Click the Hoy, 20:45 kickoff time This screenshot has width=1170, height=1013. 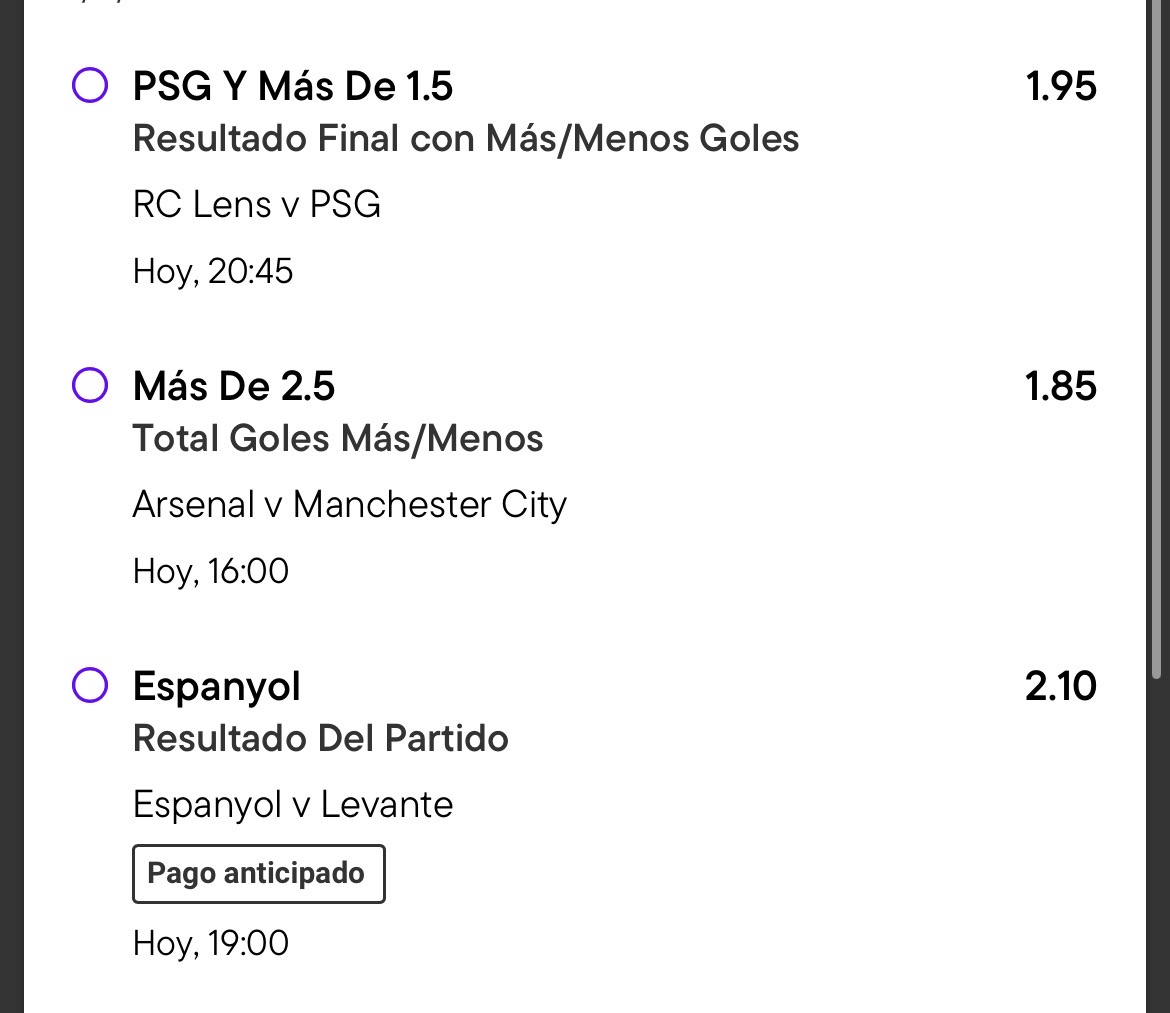pyautogui.click(x=213, y=272)
